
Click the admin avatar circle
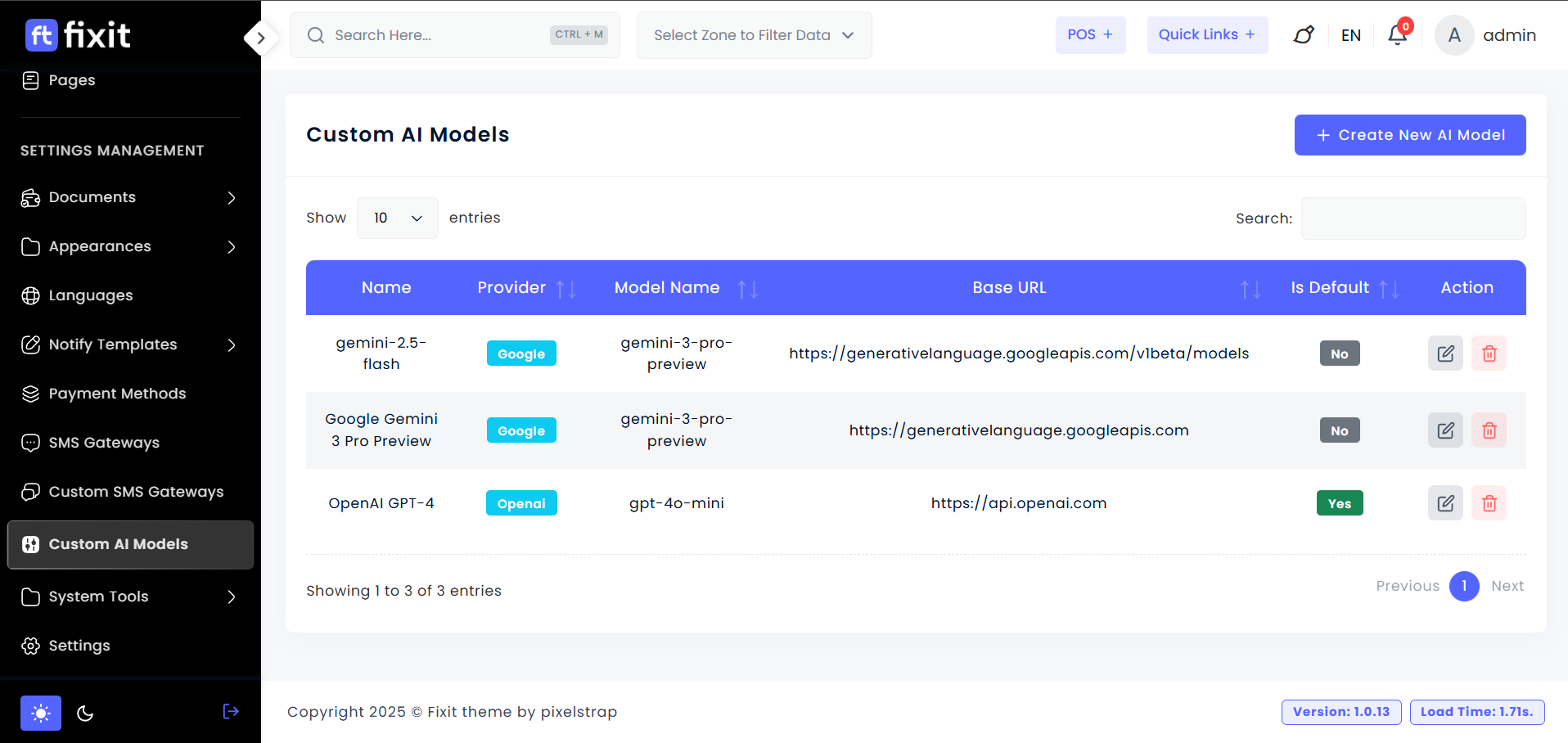(x=1454, y=35)
